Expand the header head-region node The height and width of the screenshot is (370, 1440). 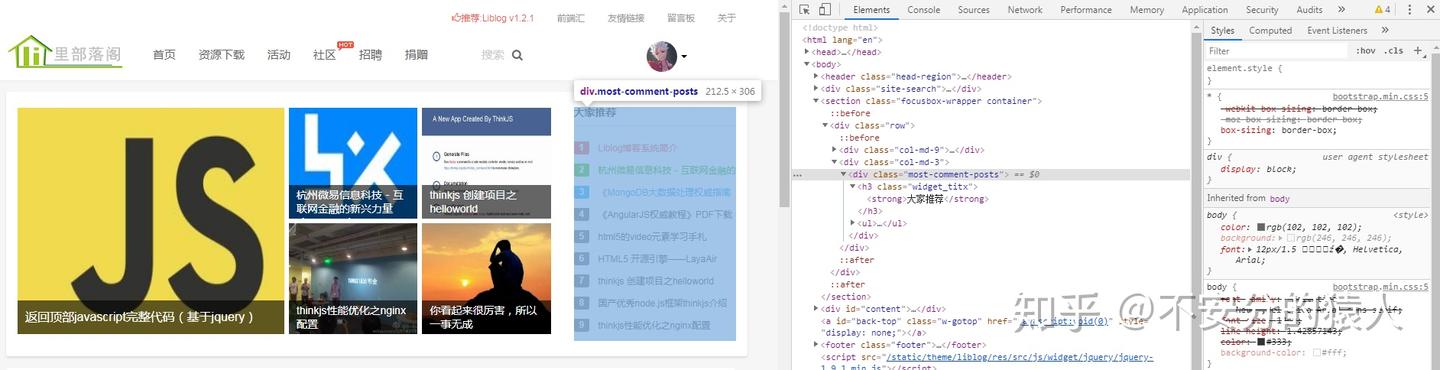click(817, 76)
